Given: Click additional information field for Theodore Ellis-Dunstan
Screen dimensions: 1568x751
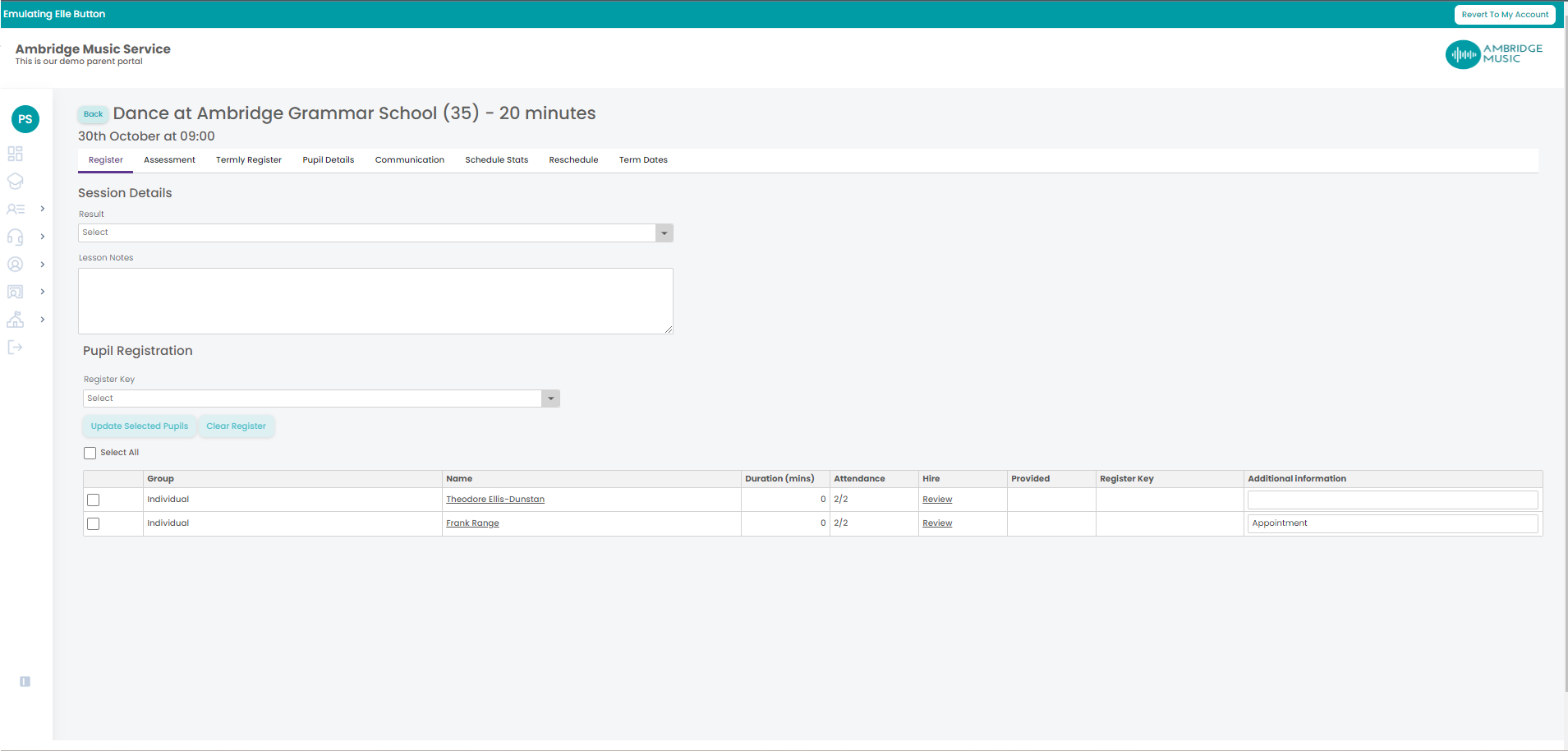Looking at the screenshot, I should point(1392,500).
